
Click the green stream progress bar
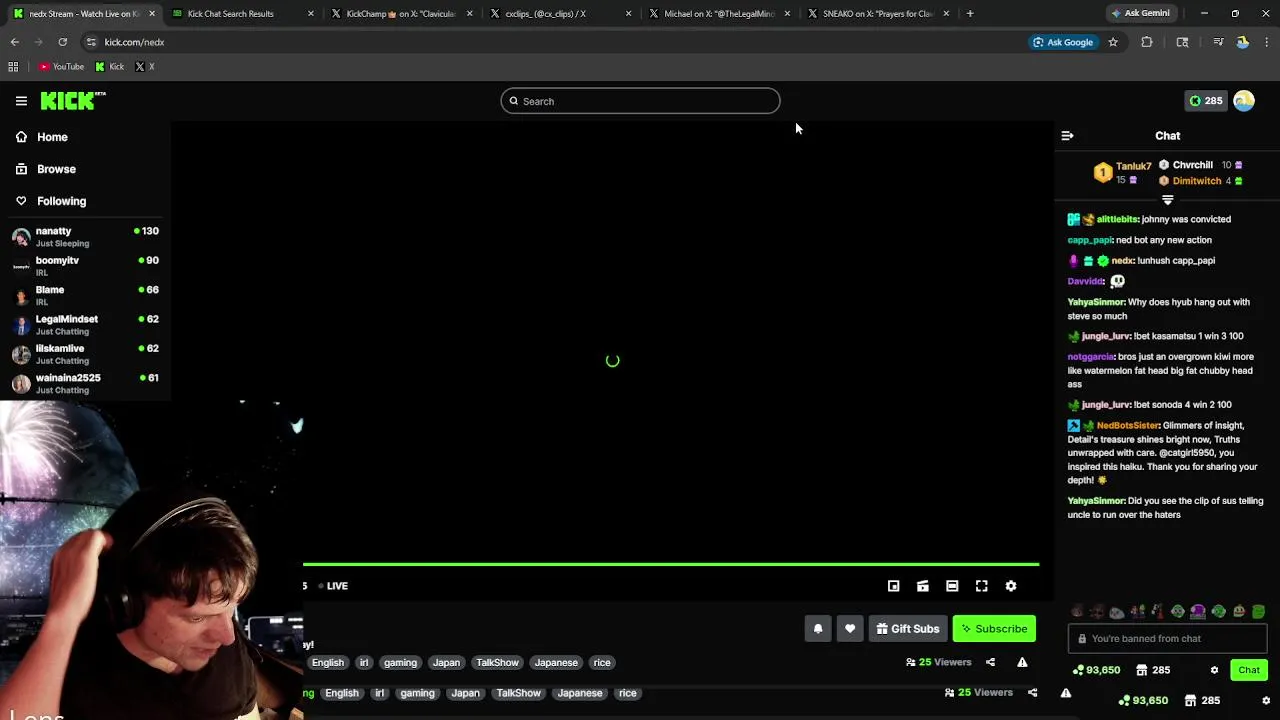671,565
